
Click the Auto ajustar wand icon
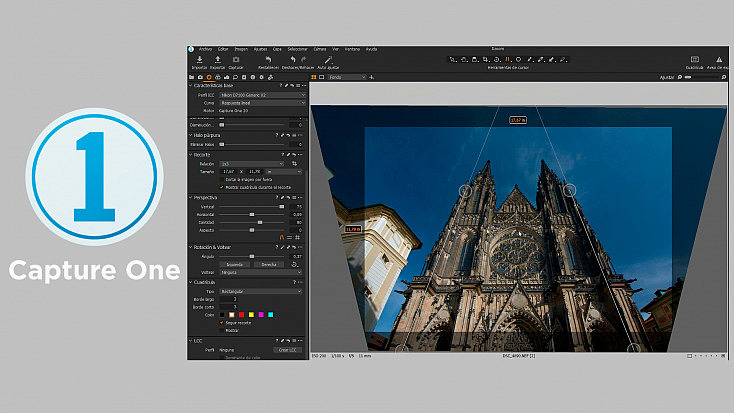[x=328, y=59]
